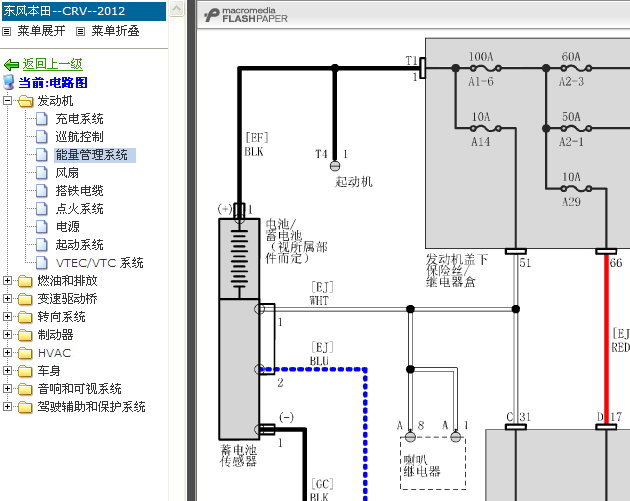
Task: Click the 返回上一级 link
Action: pos(53,64)
